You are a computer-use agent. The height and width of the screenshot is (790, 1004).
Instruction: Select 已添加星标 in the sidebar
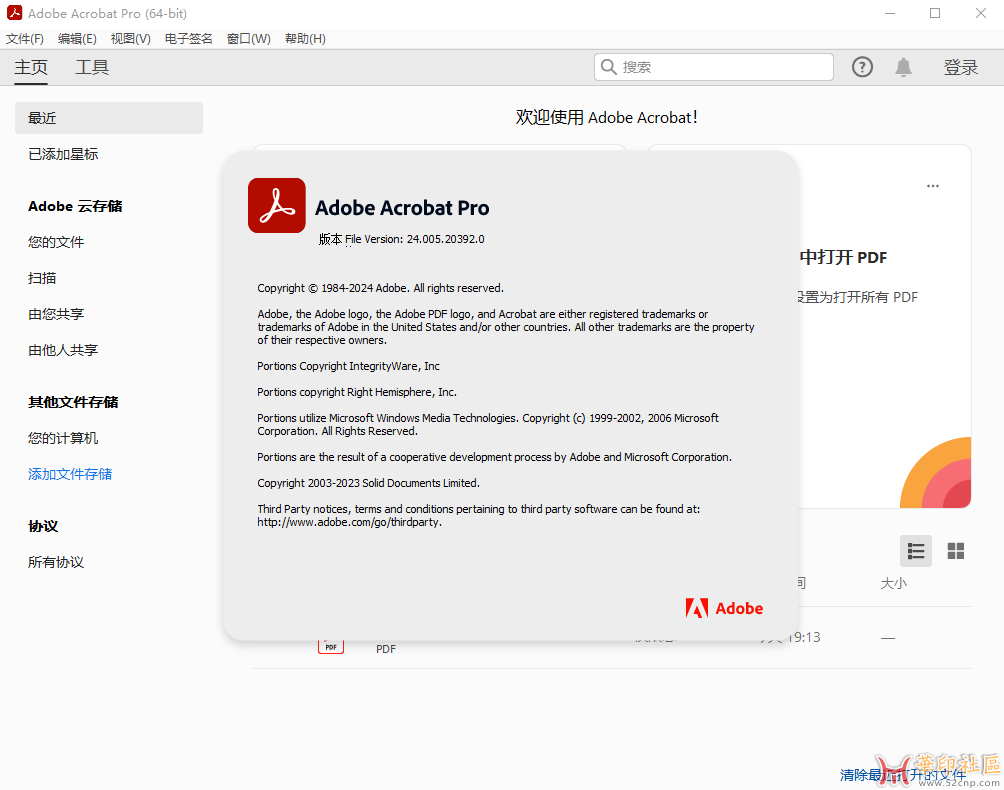(x=63, y=154)
